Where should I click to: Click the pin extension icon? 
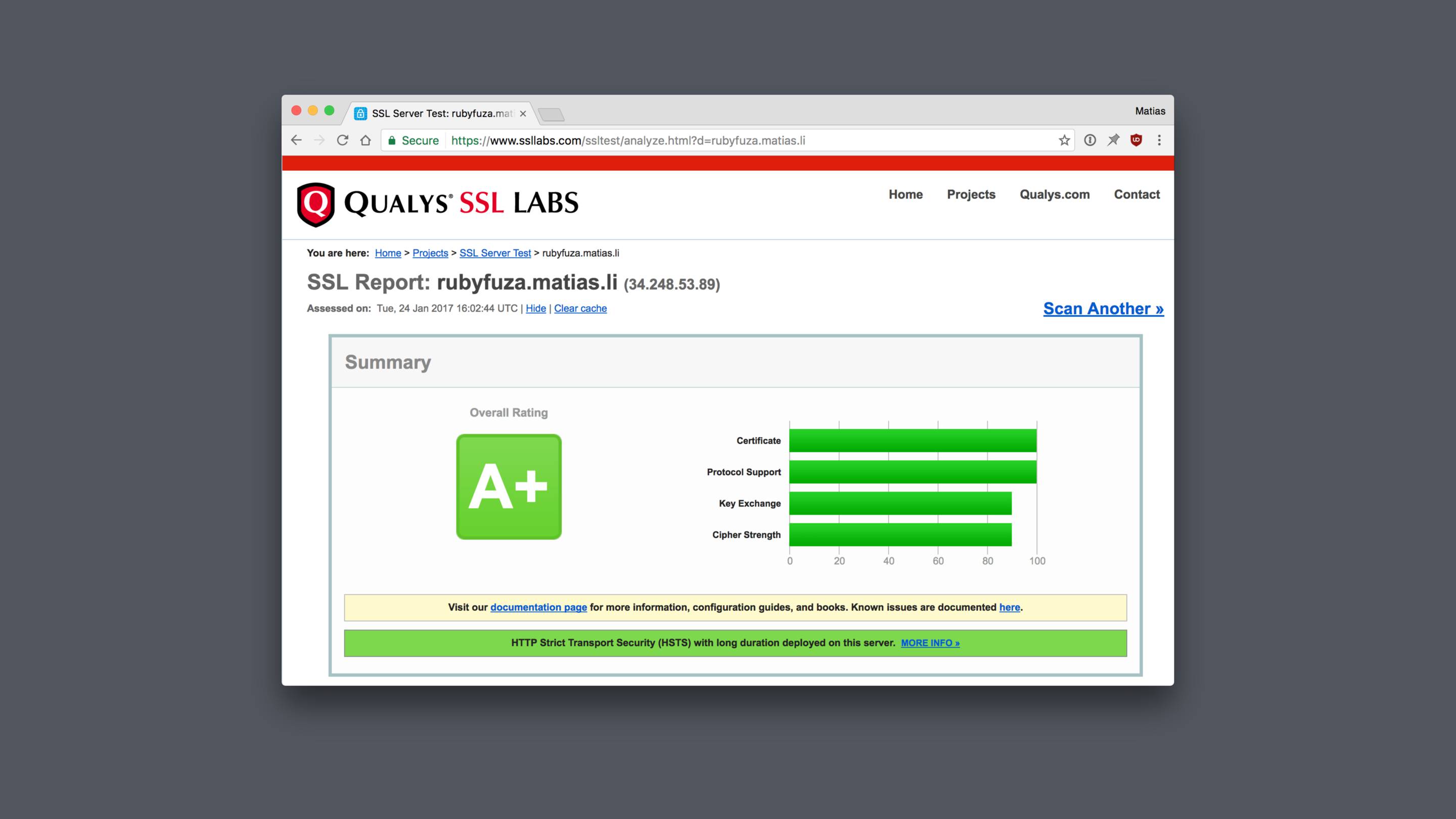click(1113, 140)
